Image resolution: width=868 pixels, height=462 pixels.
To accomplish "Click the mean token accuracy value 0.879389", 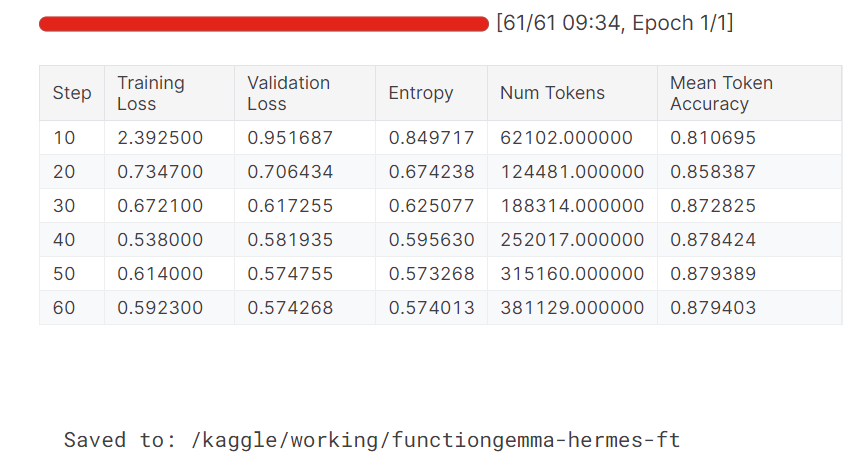I will click(713, 274).
